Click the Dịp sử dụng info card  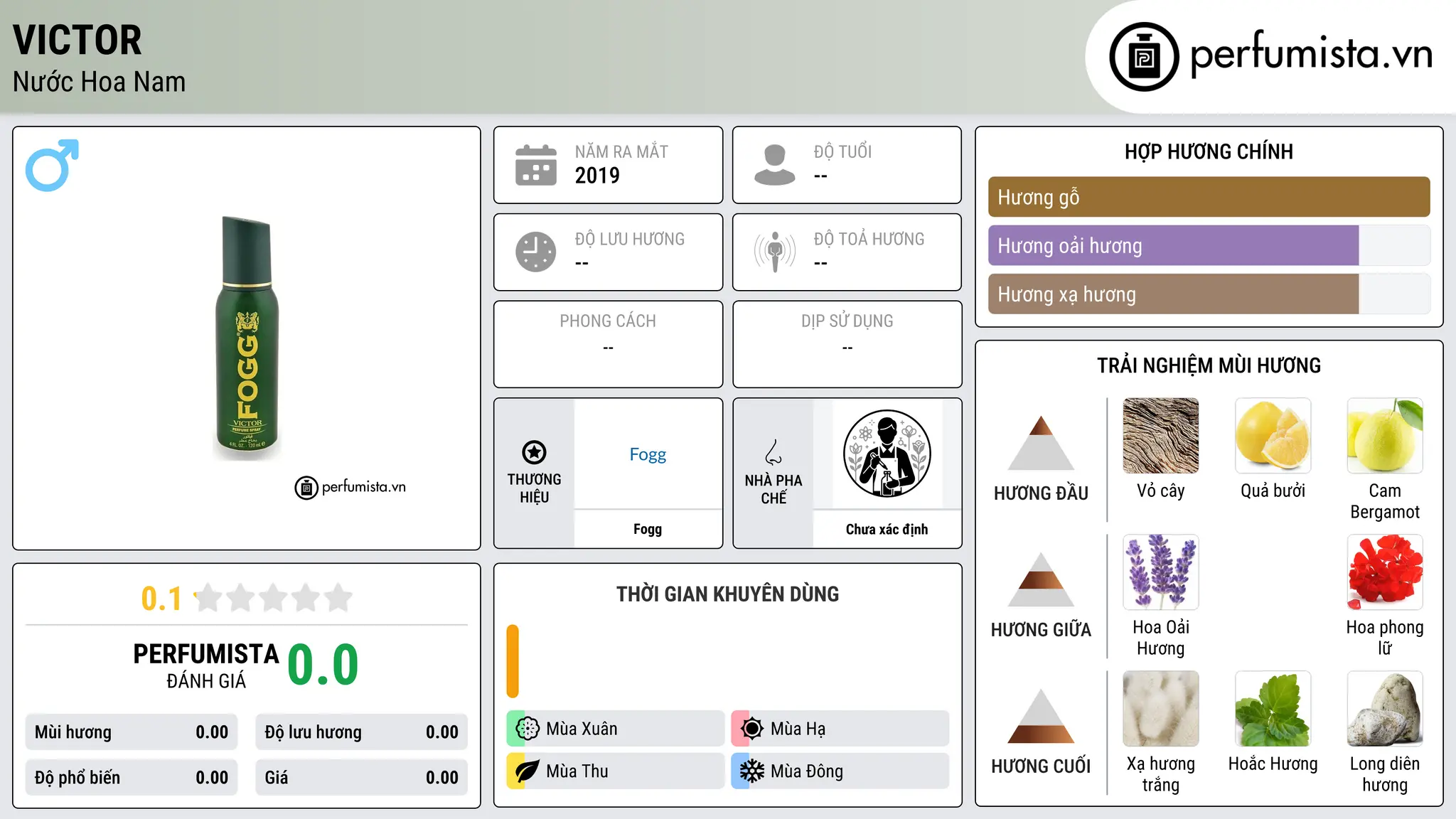[847, 344]
